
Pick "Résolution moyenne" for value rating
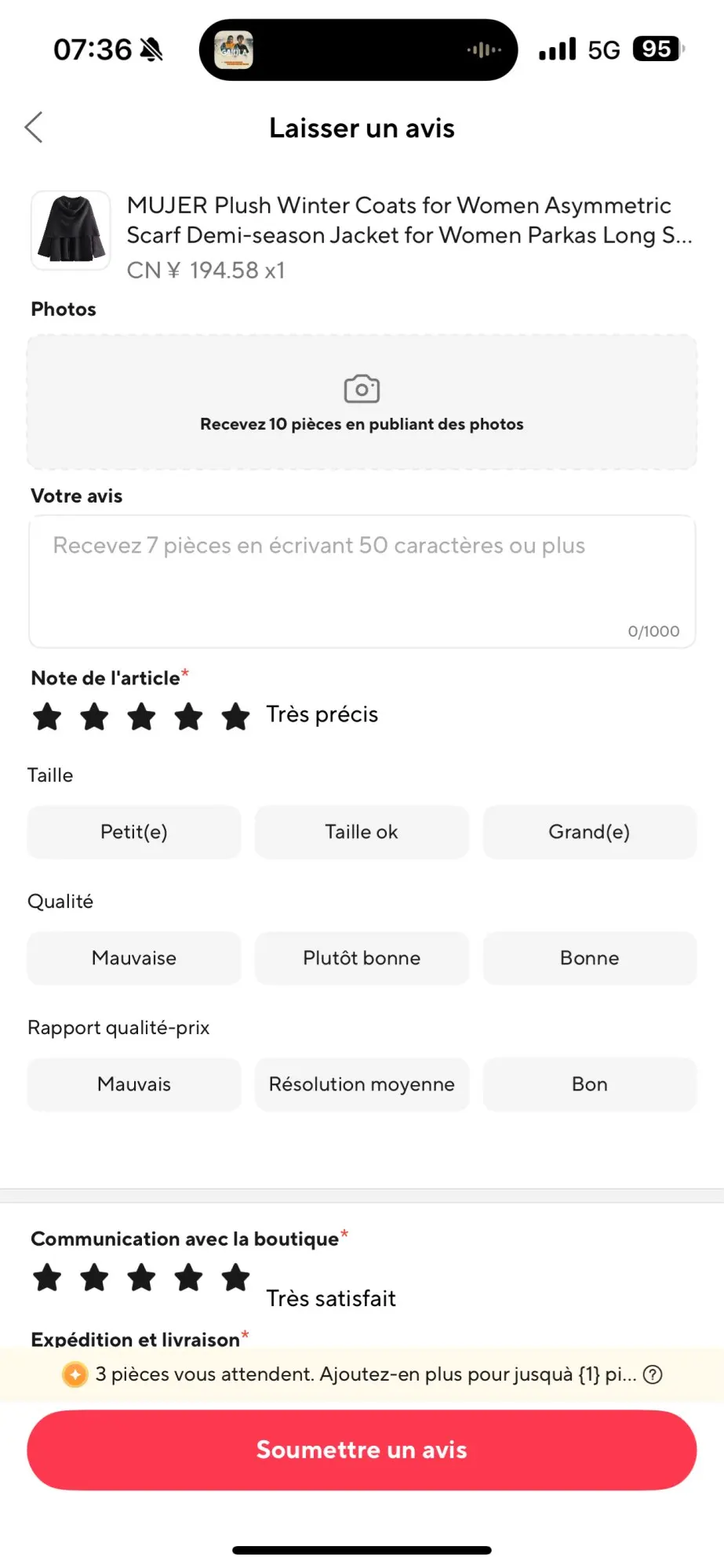pyautogui.click(x=362, y=1084)
